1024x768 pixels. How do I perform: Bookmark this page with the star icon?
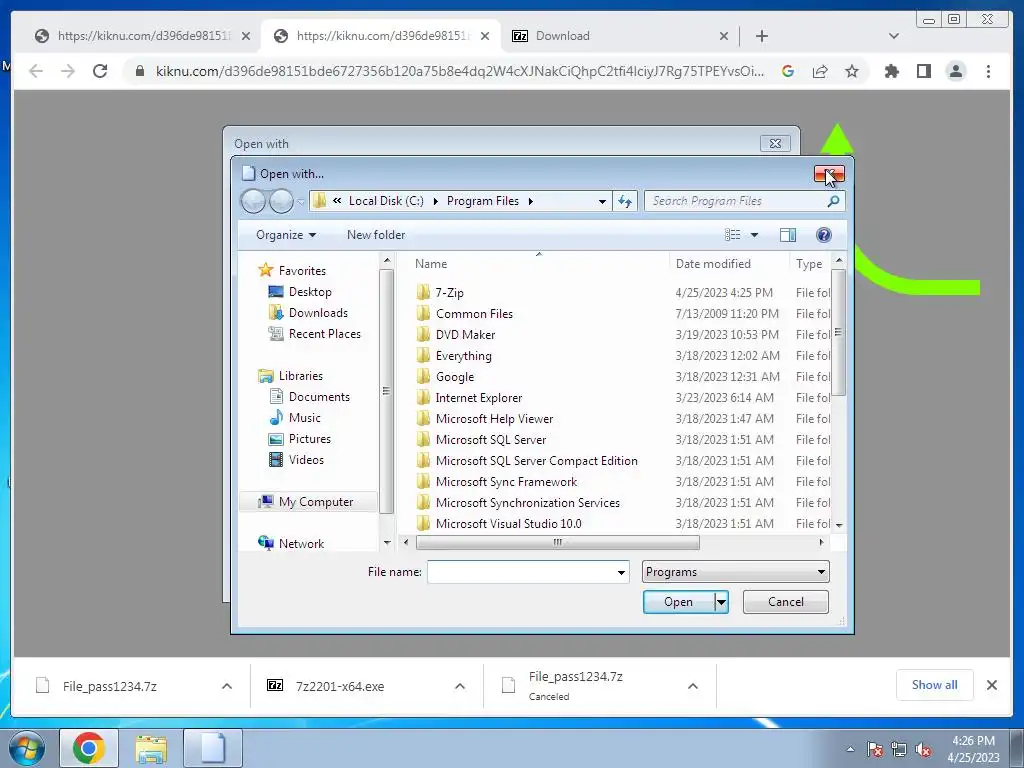(x=852, y=71)
